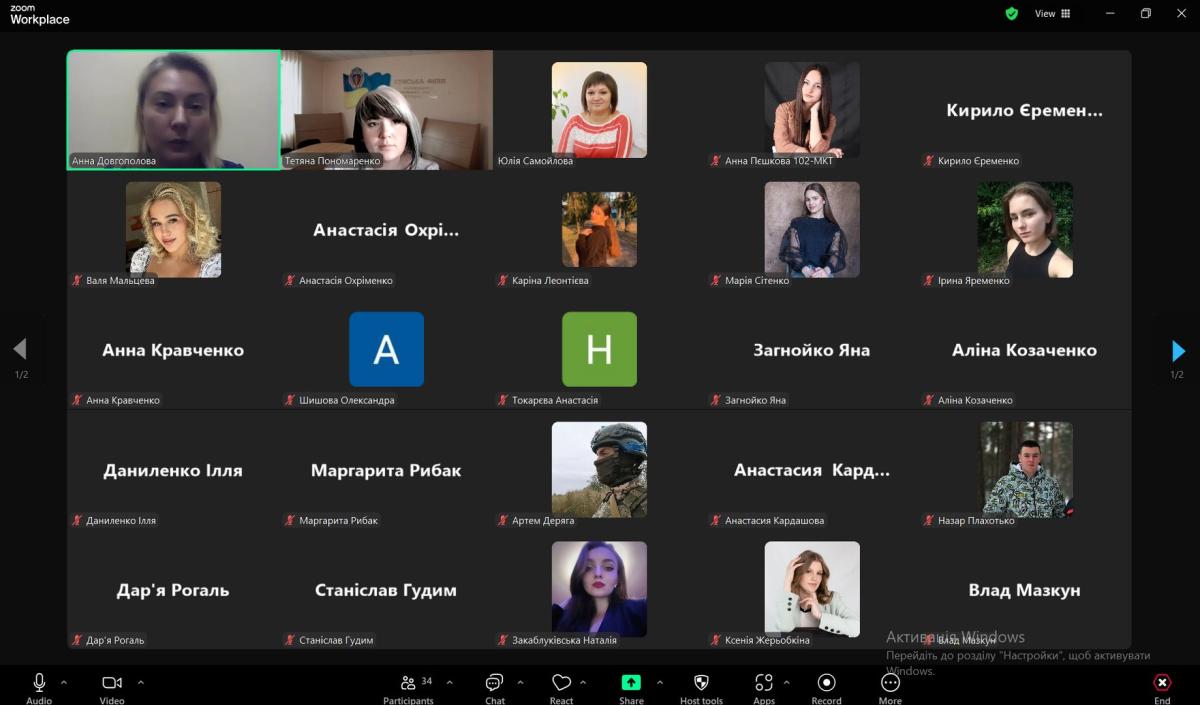Viewport: 1200px width, 705px height.
Task: Click End to leave the meeting
Action: tap(1162, 684)
